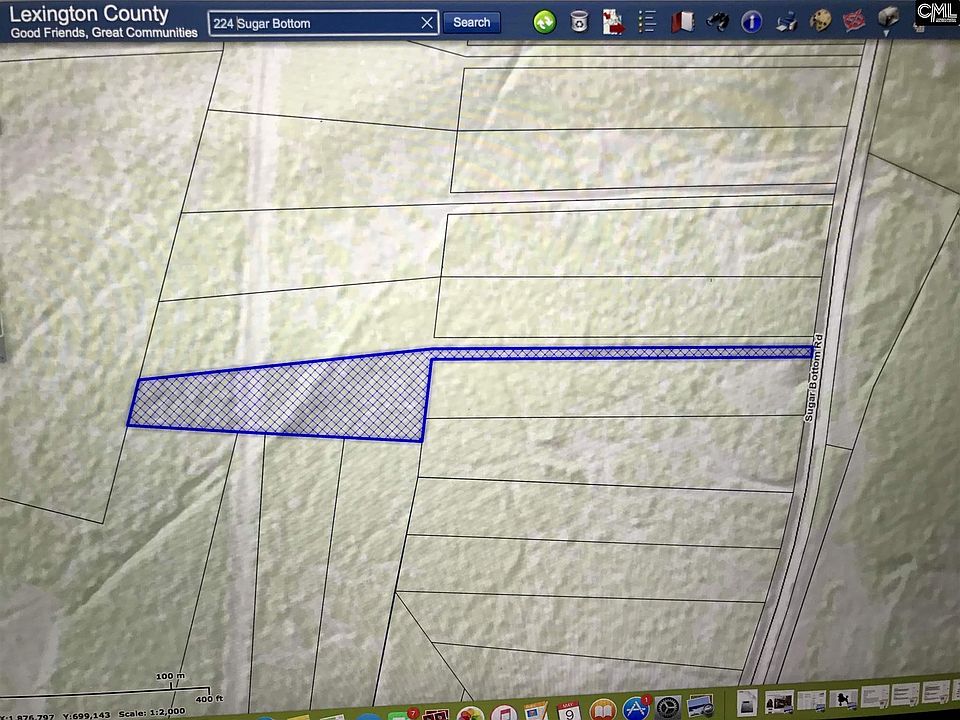Click the red map markup icon
960x720 pixels.
[x=854, y=22]
